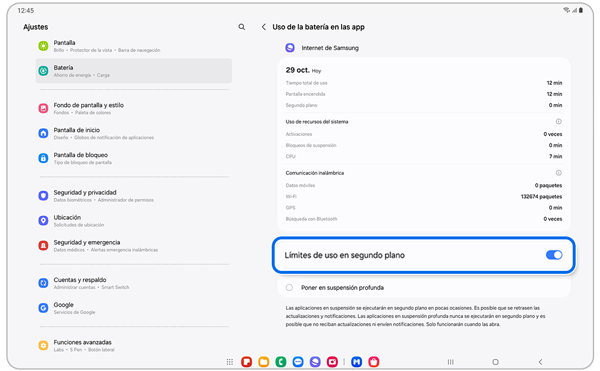Go back from Uso de la batería
Screen dimensions: 600x371
(x=264, y=27)
